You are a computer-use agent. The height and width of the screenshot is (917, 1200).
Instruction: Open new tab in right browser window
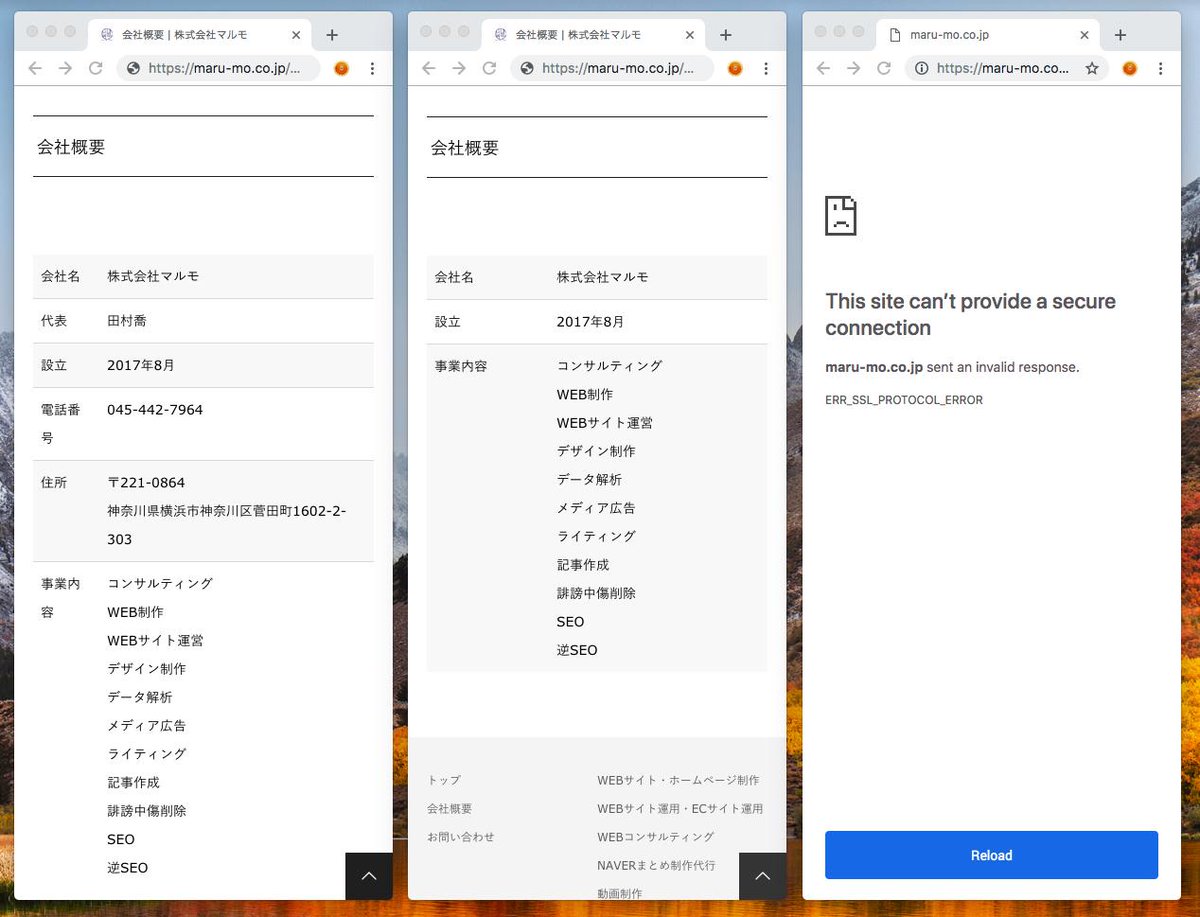tap(1120, 35)
